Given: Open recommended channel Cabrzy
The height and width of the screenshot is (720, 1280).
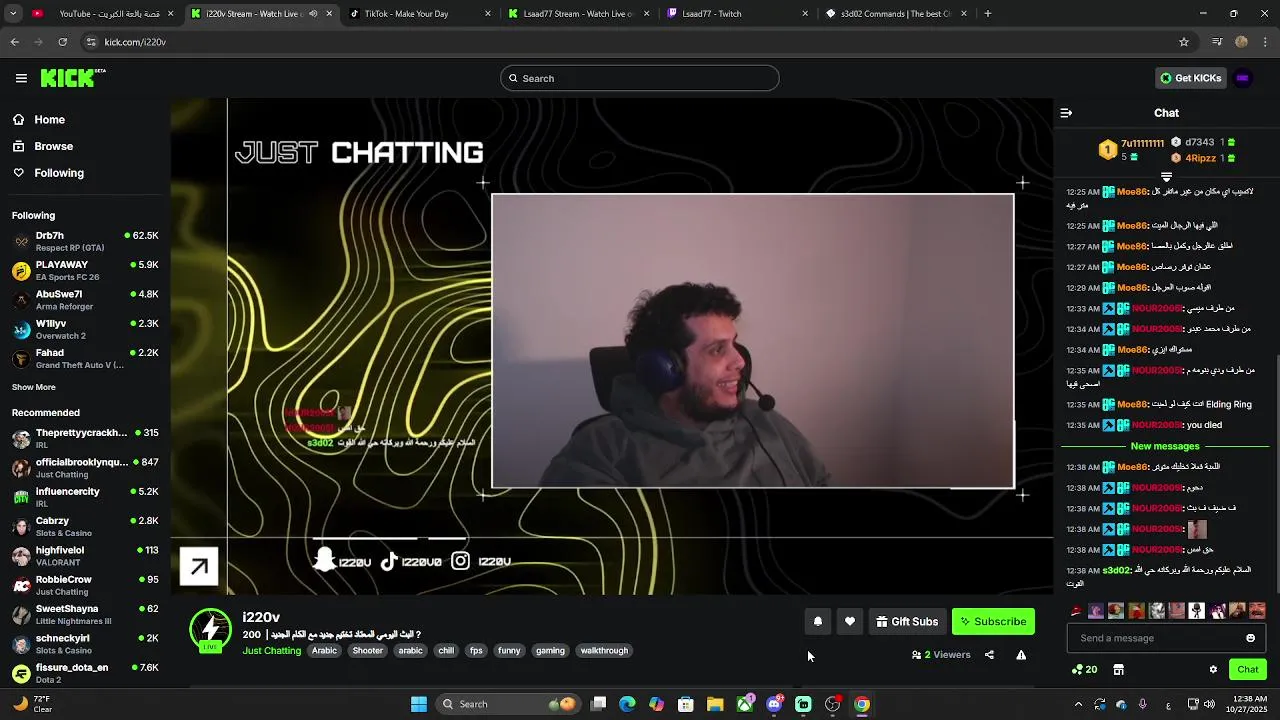Looking at the screenshot, I should pyautogui.click(x=85, y=526).
